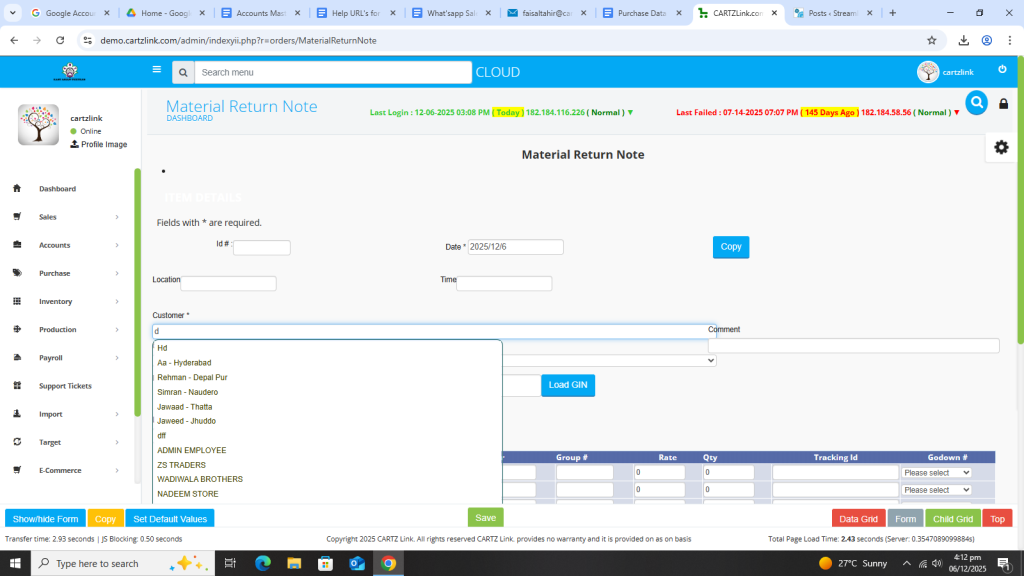Click the magnifier icon beside Search menu
Viewport: 1024px width, 576px height.
click(x=182, y=73)
